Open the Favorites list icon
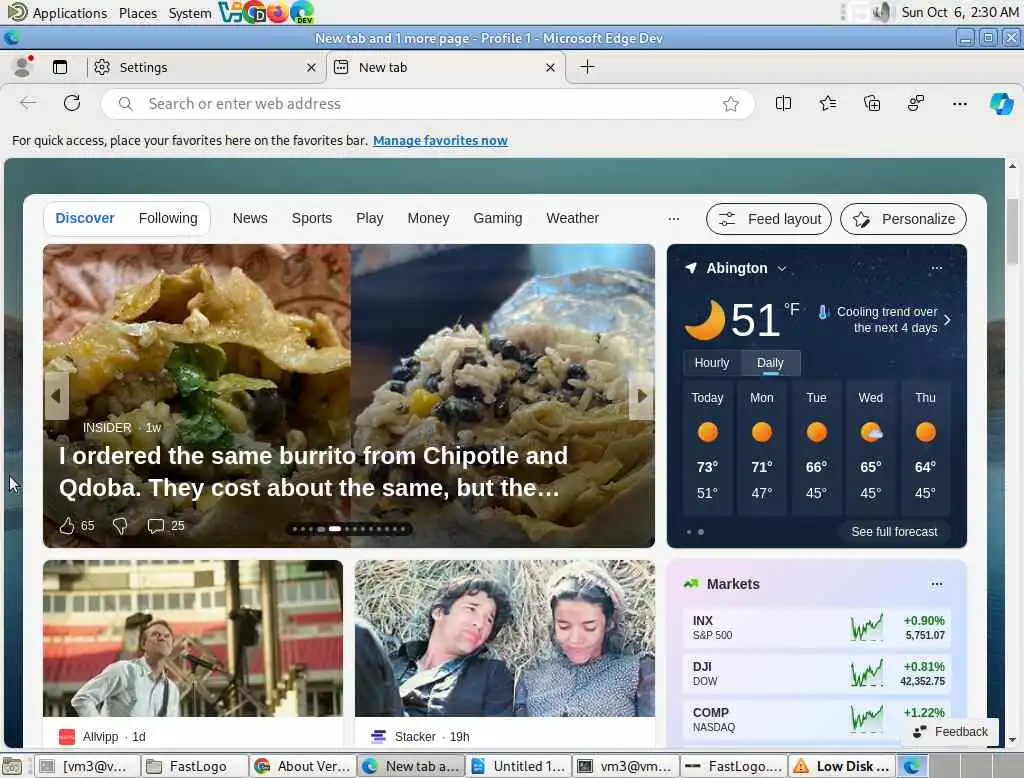This screenshot has width=1024, height=778. [827, 103]
